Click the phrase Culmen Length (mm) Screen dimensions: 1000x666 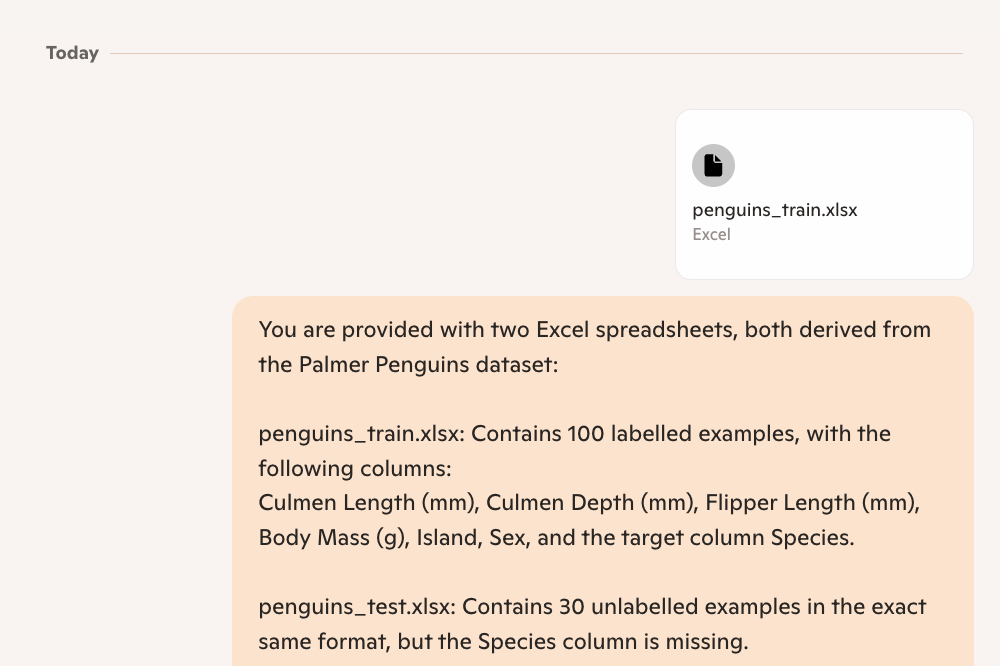369,503
